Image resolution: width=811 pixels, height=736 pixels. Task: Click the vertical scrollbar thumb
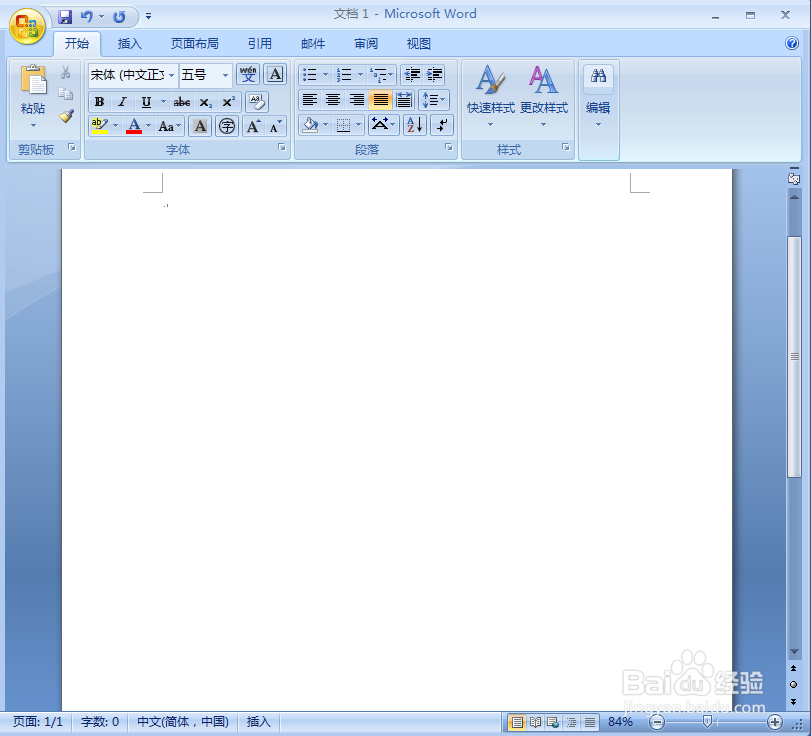(794, 356)
